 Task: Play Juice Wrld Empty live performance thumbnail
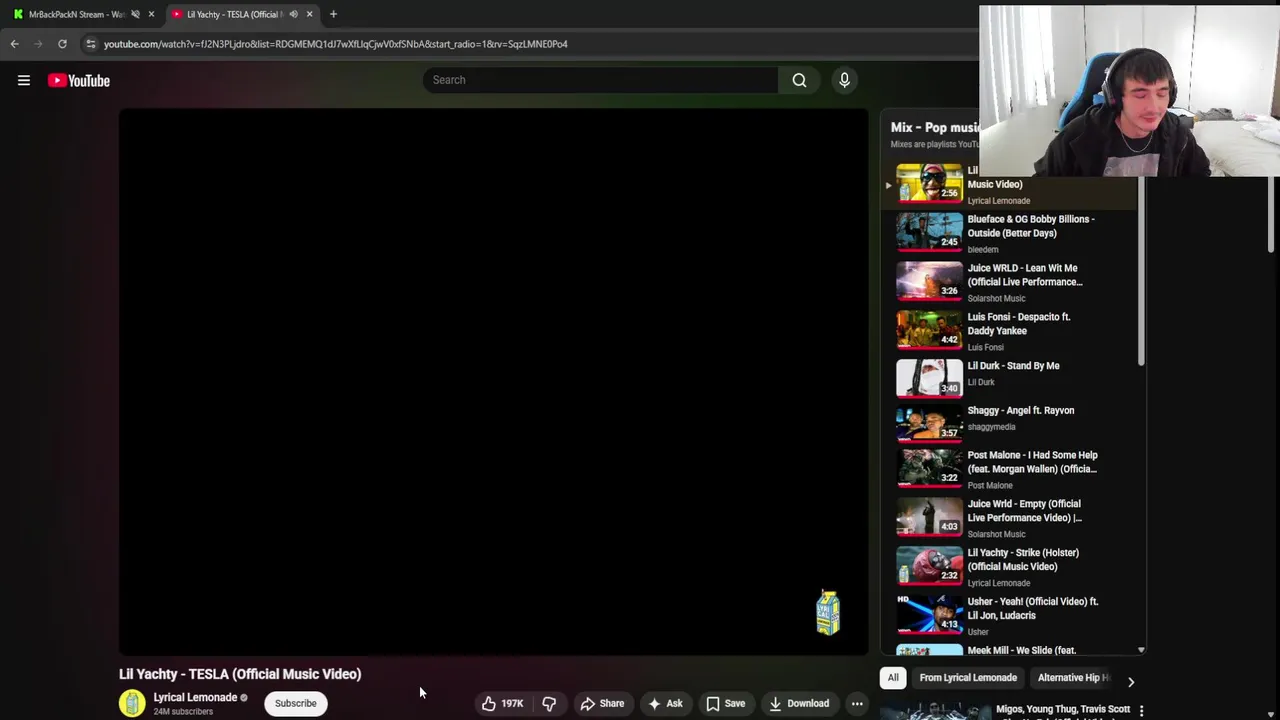929,517
